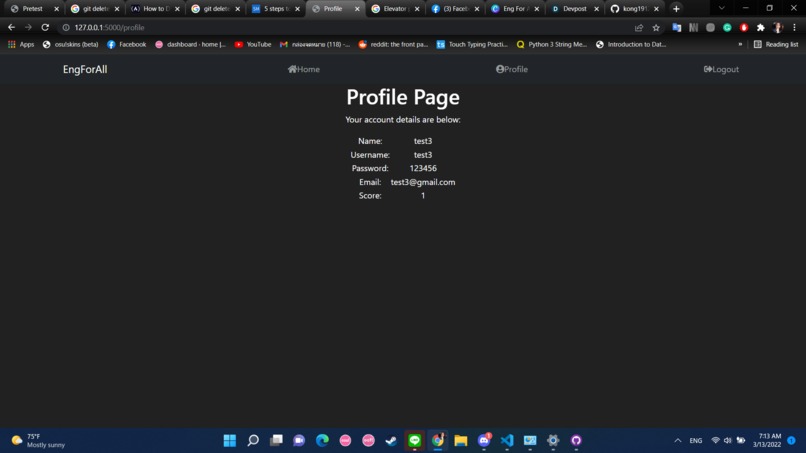Open Settings gear on taskbar
This screenshot has height=453, width=806.
(553, 441)
